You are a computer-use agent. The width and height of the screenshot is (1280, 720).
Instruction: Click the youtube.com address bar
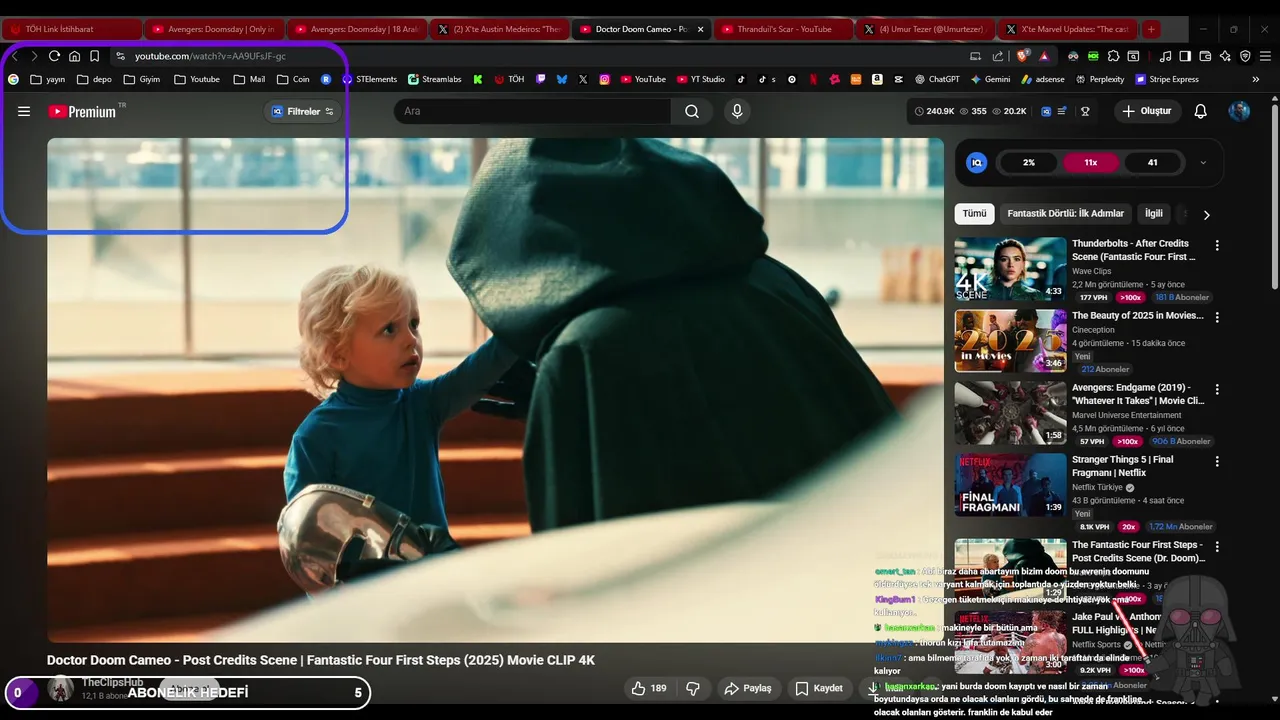pos(540,56)
